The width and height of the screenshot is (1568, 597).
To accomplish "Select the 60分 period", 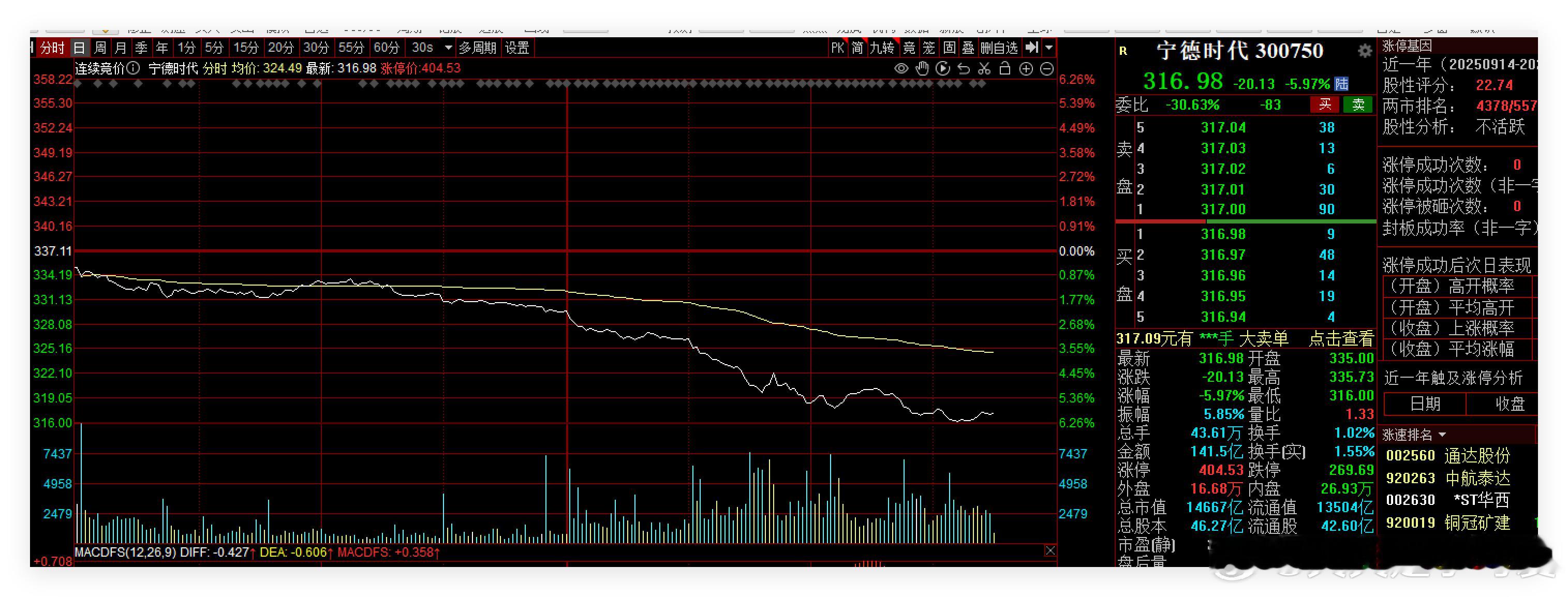I will (x=387, y=48).
